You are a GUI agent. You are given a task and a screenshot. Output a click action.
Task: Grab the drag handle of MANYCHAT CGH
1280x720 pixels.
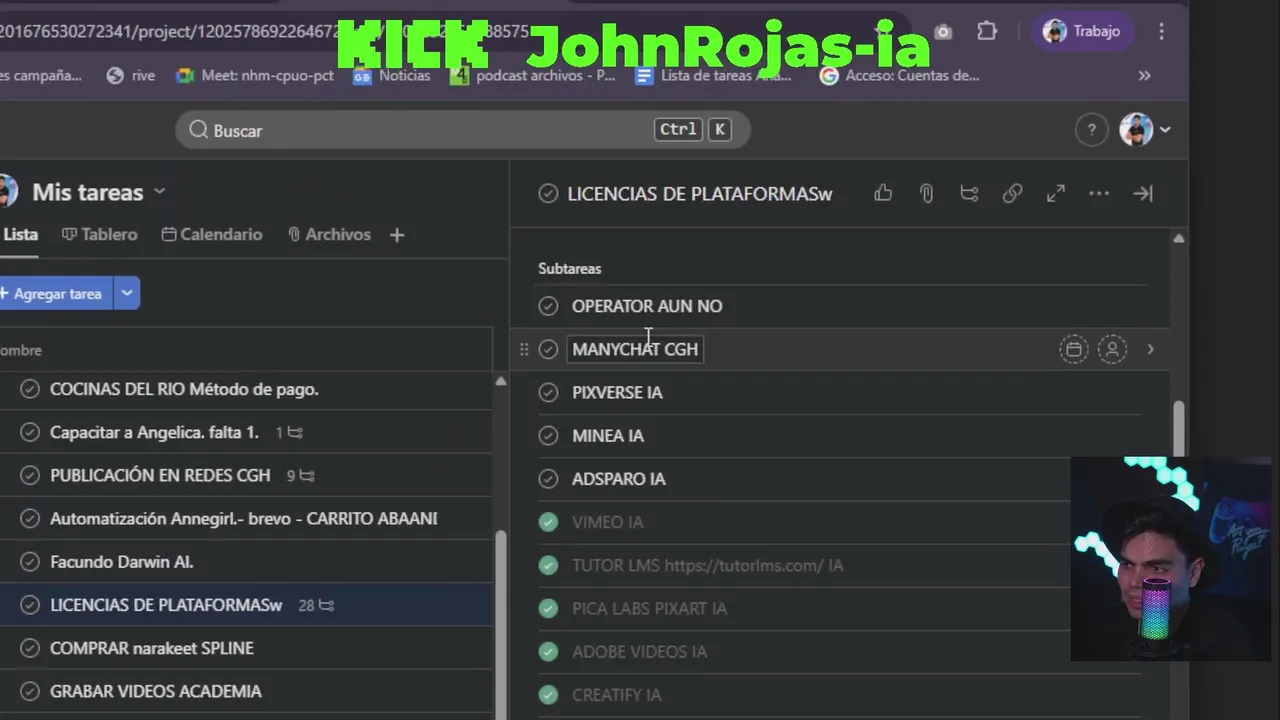524,349
